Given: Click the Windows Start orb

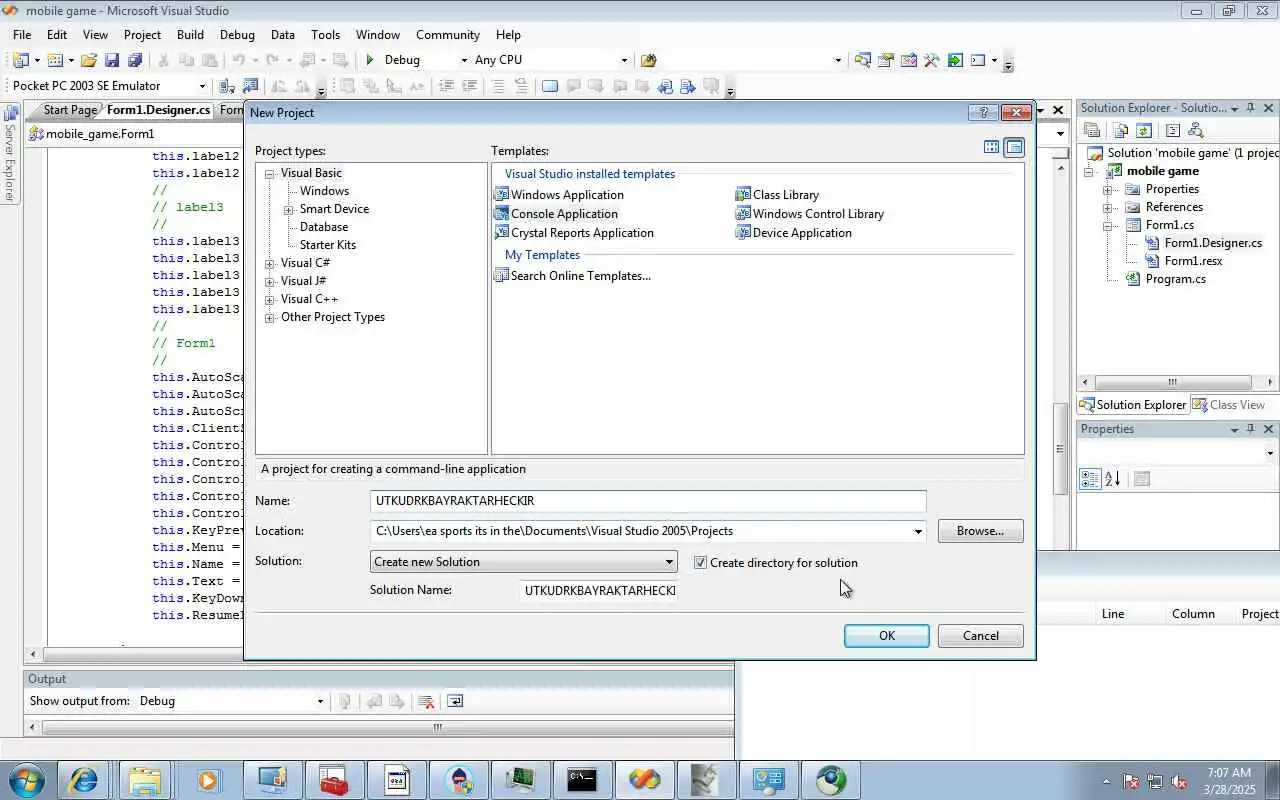Looking at the screenshot, I should pyautogui.click(x=24, y=779).
